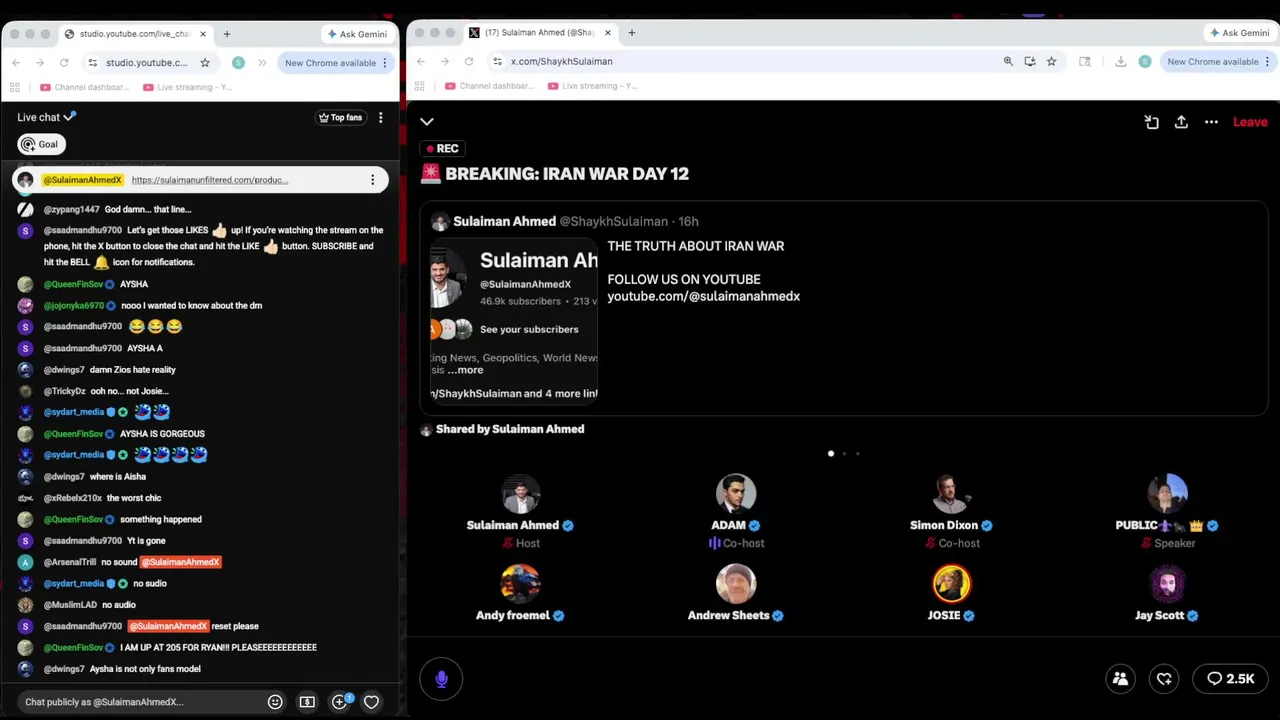1280x720 pixels.
Task: Click Ask Gemini in the X window
Action: (x=1239, y=33)
